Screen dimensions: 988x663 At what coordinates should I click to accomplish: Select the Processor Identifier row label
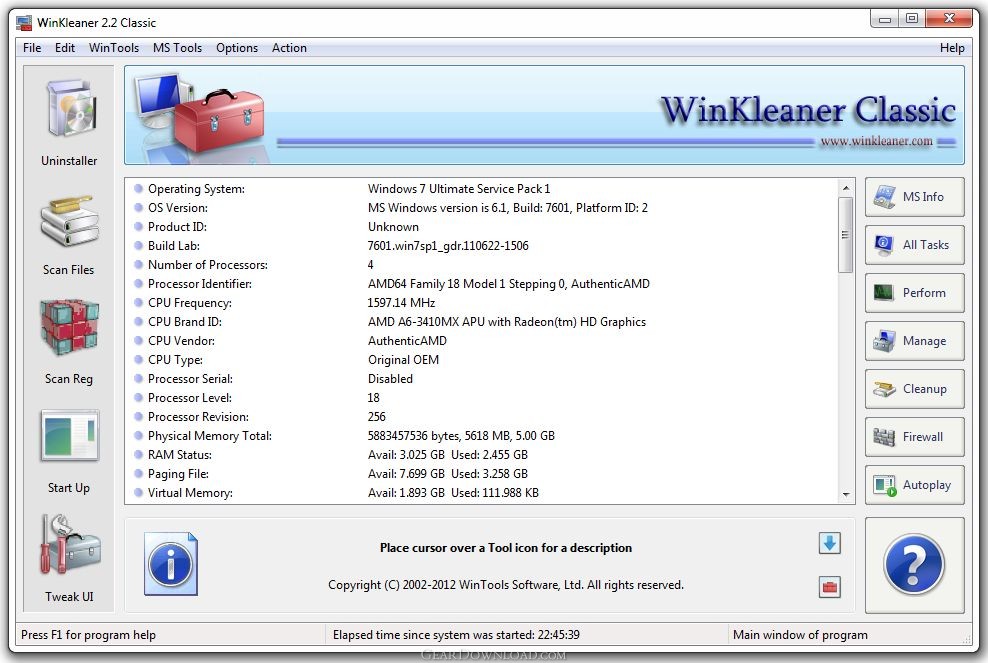click(x=200, y=284)
